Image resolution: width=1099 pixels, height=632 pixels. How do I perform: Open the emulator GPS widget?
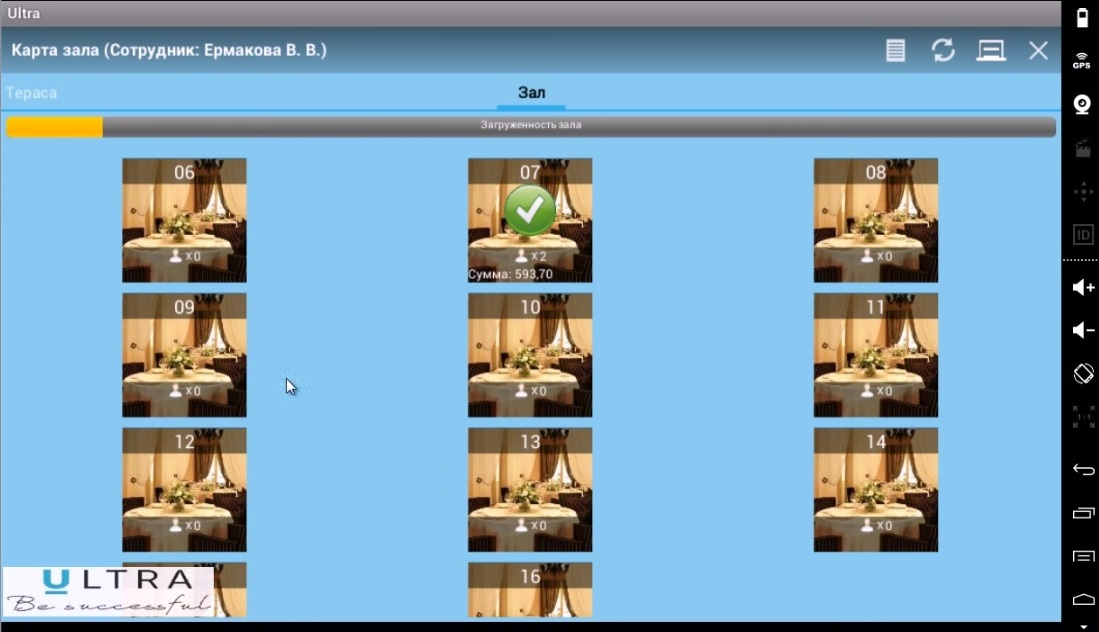1082,60
